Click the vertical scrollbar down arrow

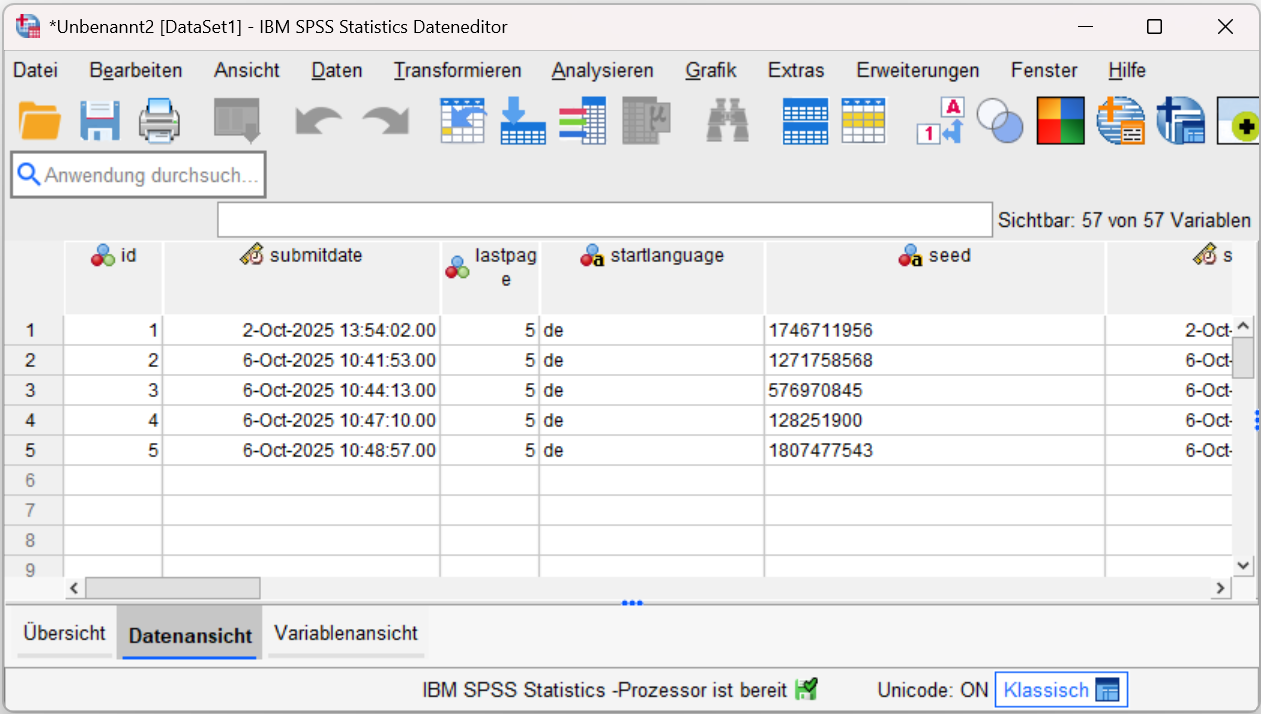1243,565
